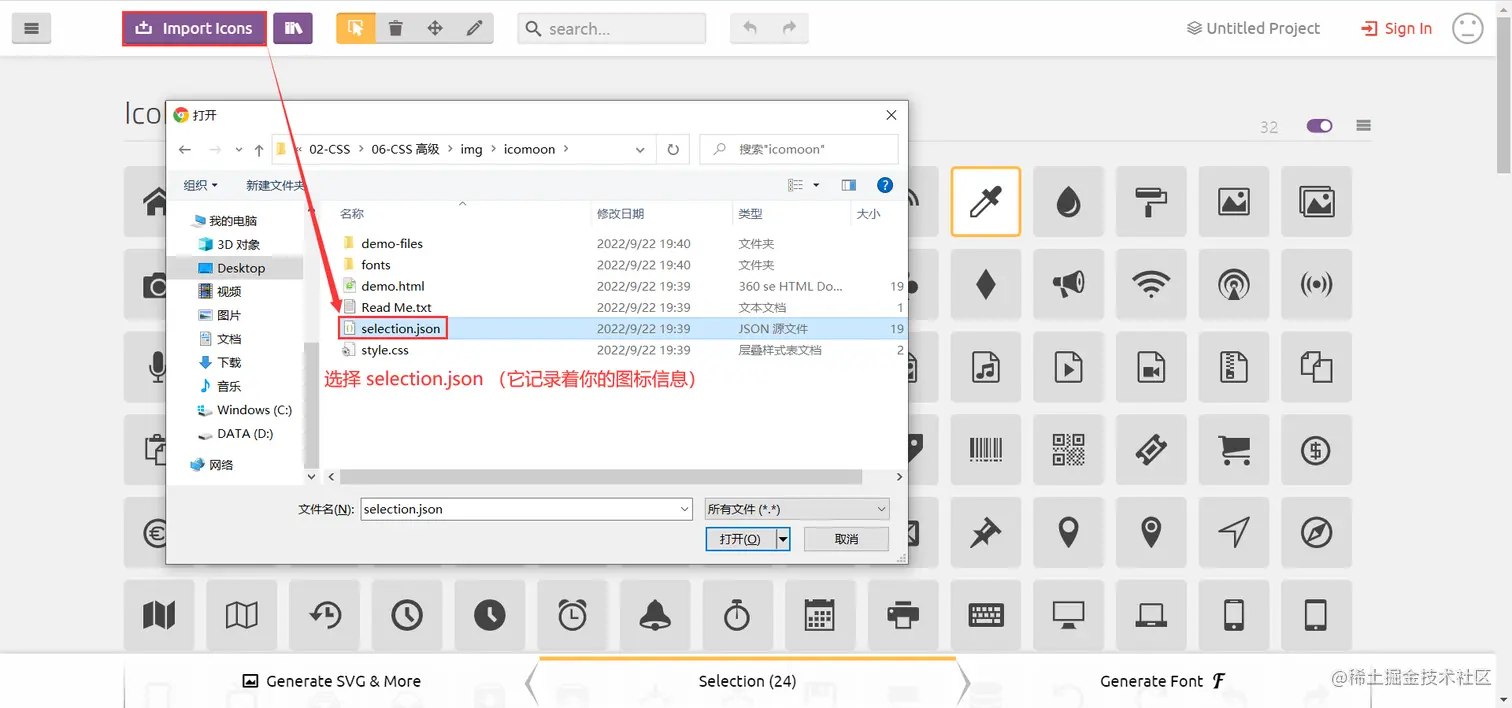Screen dimensions: 1512x708
Task: Select the yellow selection cursor tool
Action: click(x=355, y=28)
